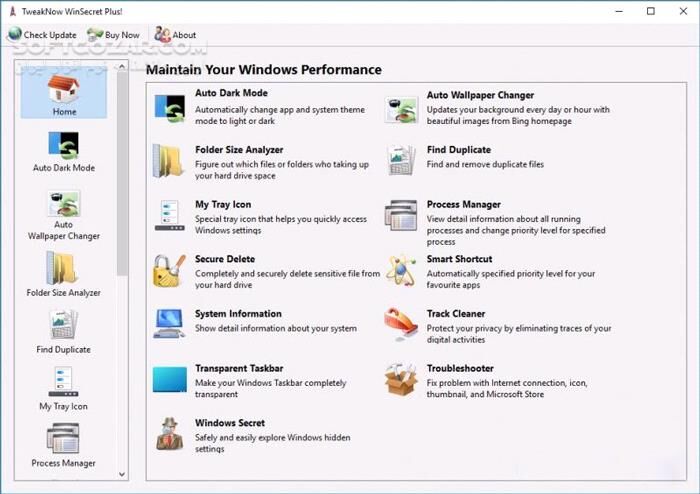The height and width of the screenshot is (494, 700).
Task: Launch Troubleshooter toolbox icon
Action: (401, 379)
